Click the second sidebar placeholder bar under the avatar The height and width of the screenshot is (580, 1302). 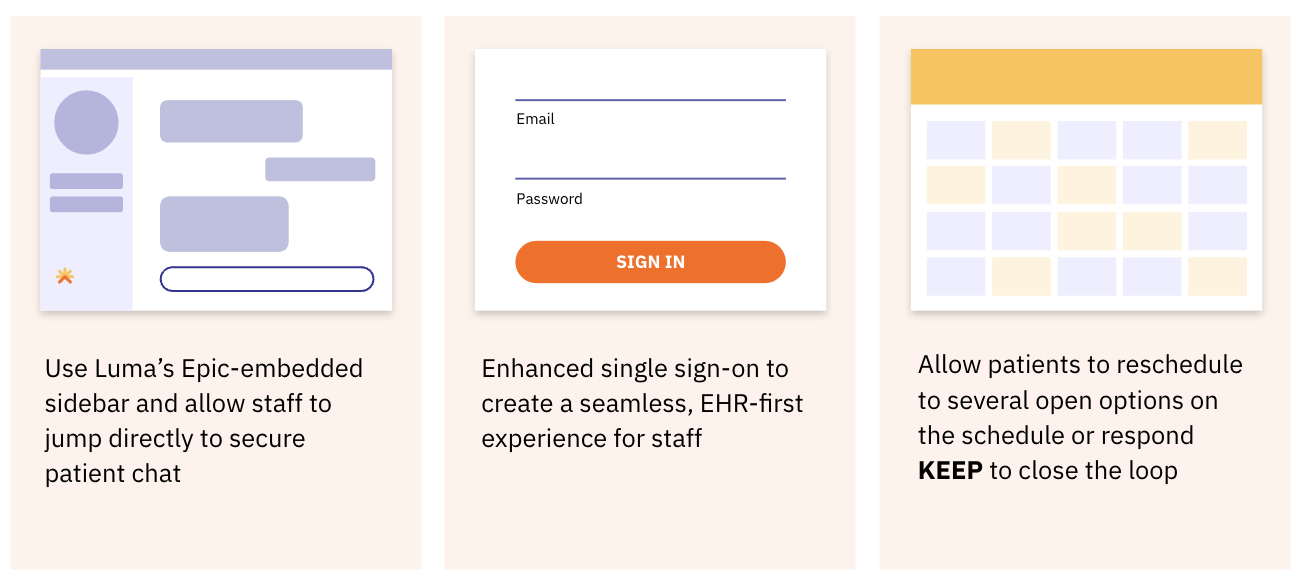pos(86,204)
